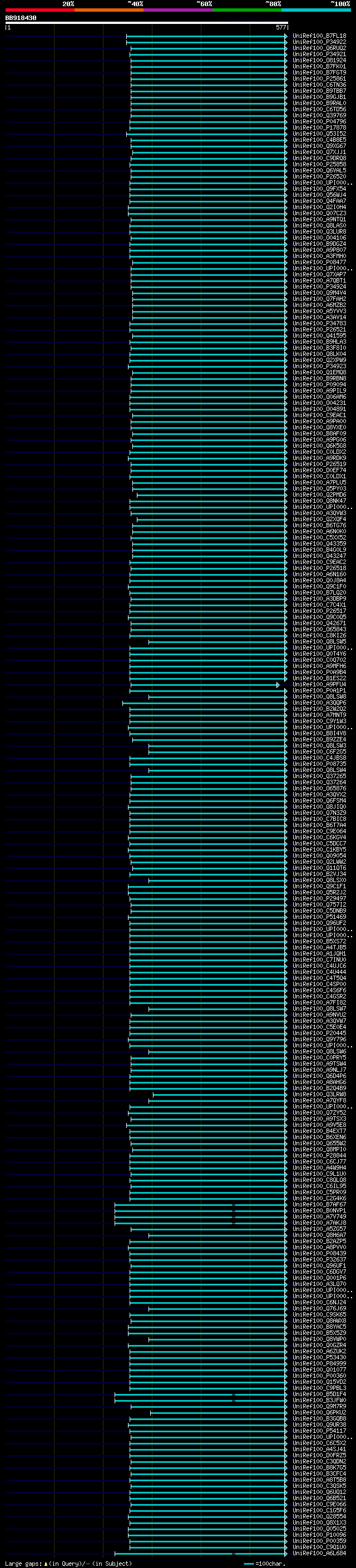This screenshot has height=1568, width=356.
Task: Select the UniRef100_Q3LUR8 label
Action: (x=319, y=231)
